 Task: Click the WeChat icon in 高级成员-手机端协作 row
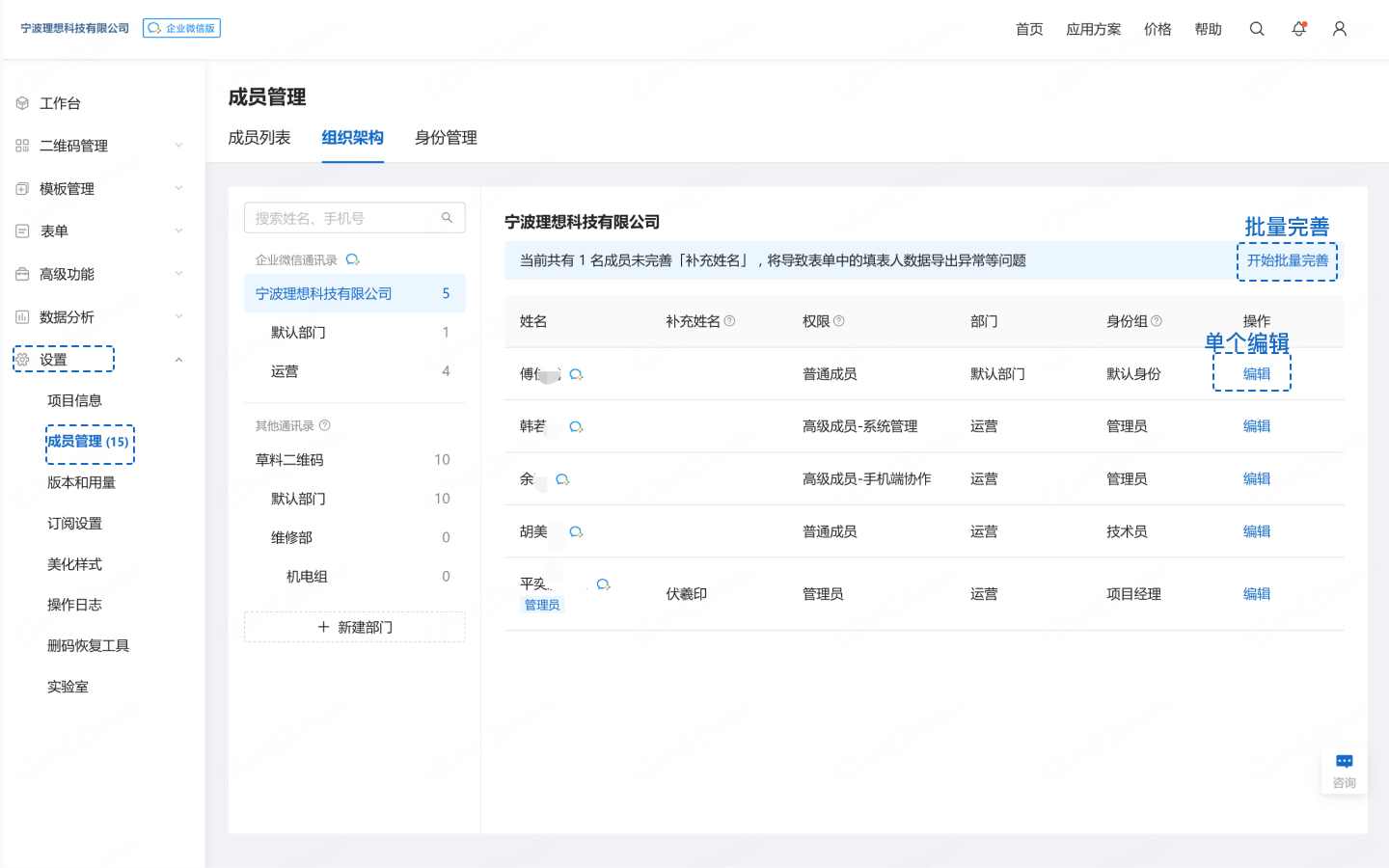tap(562, 479)
